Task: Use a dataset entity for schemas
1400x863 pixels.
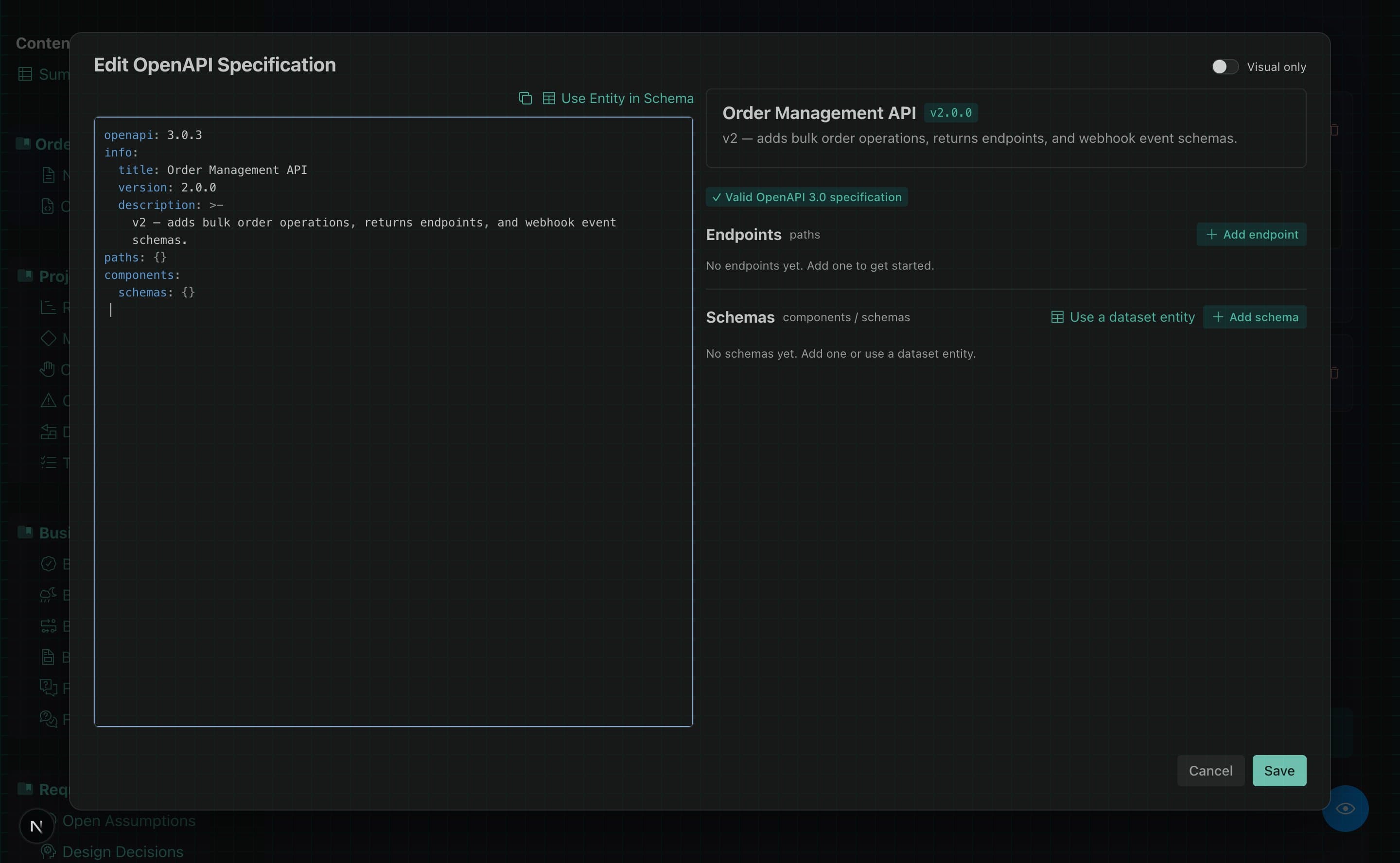Action: pos(1122,317)
